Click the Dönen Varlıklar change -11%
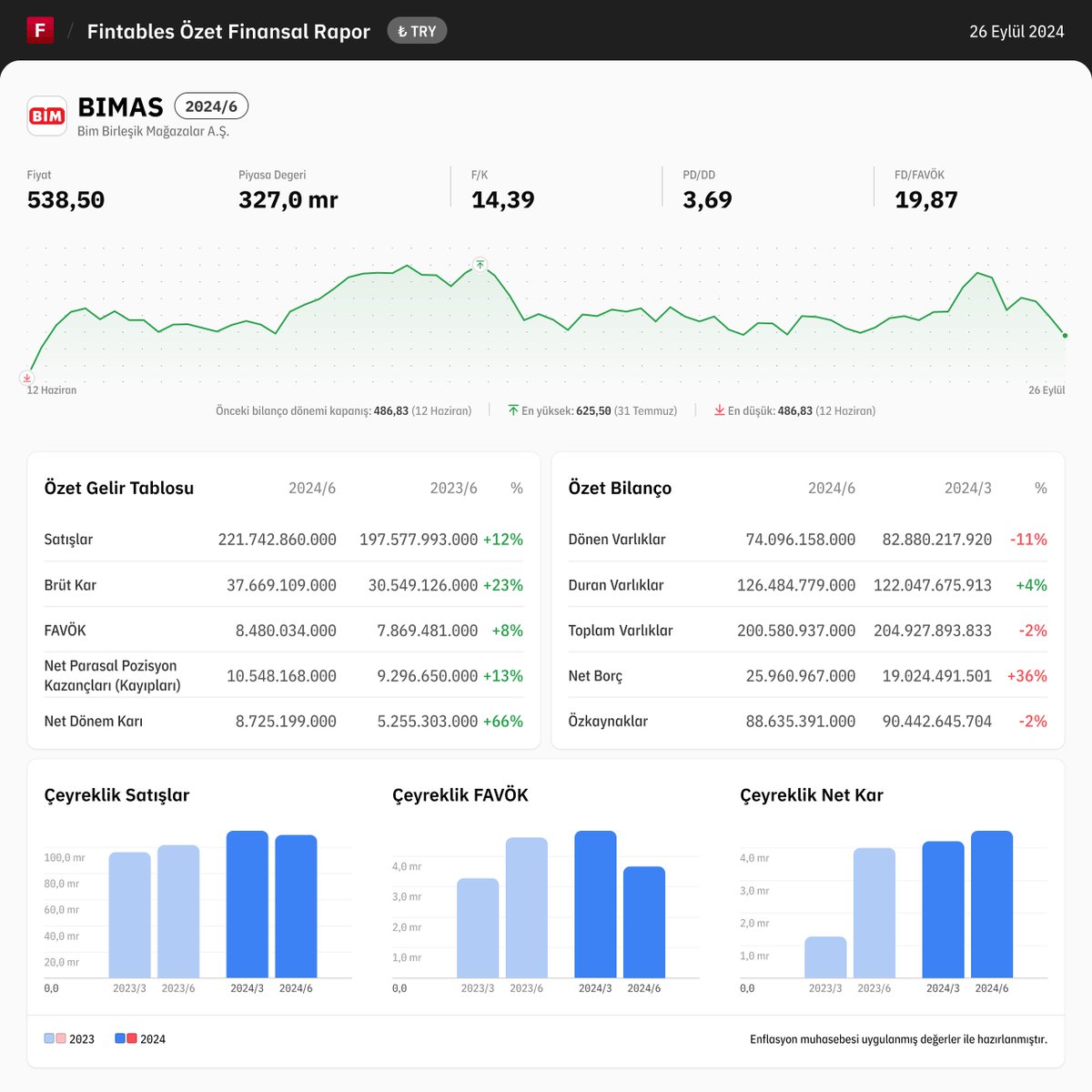The width and height of the screenshot is (1092, 1092). click(x=1028, y=539)
